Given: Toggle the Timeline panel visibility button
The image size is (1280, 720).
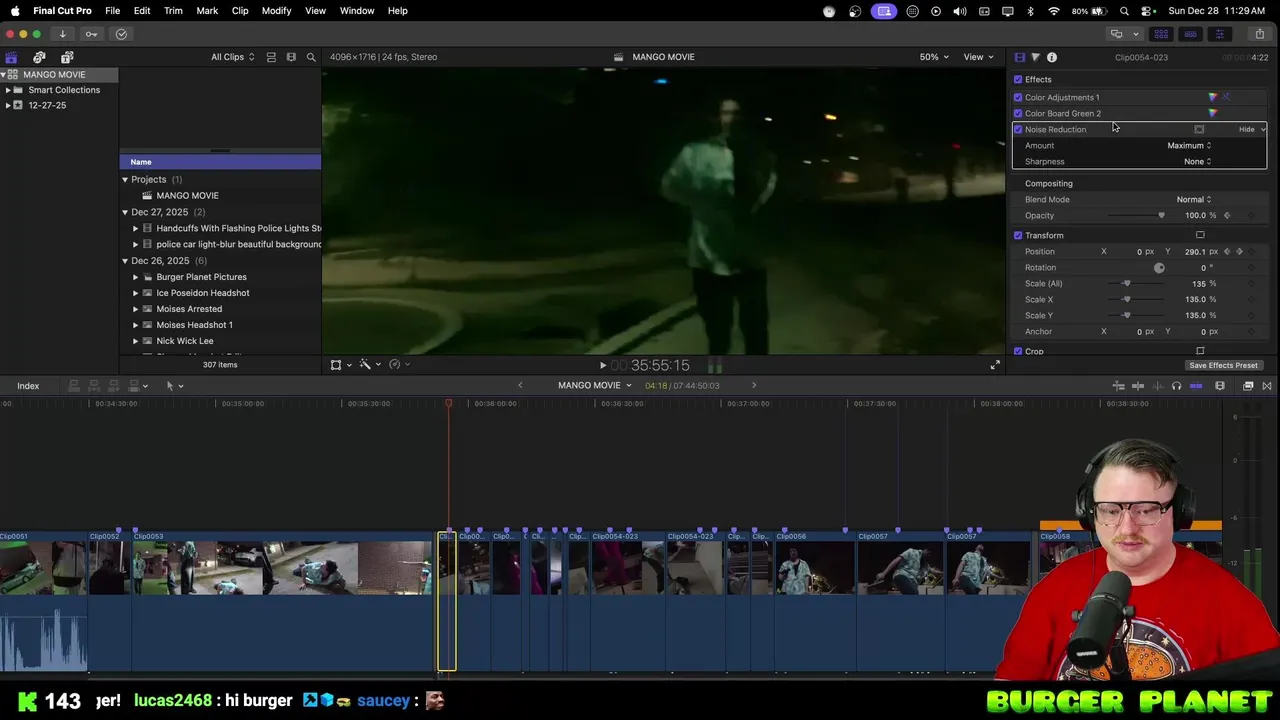Looking at the screenshot, I should tap(1190, 34).
